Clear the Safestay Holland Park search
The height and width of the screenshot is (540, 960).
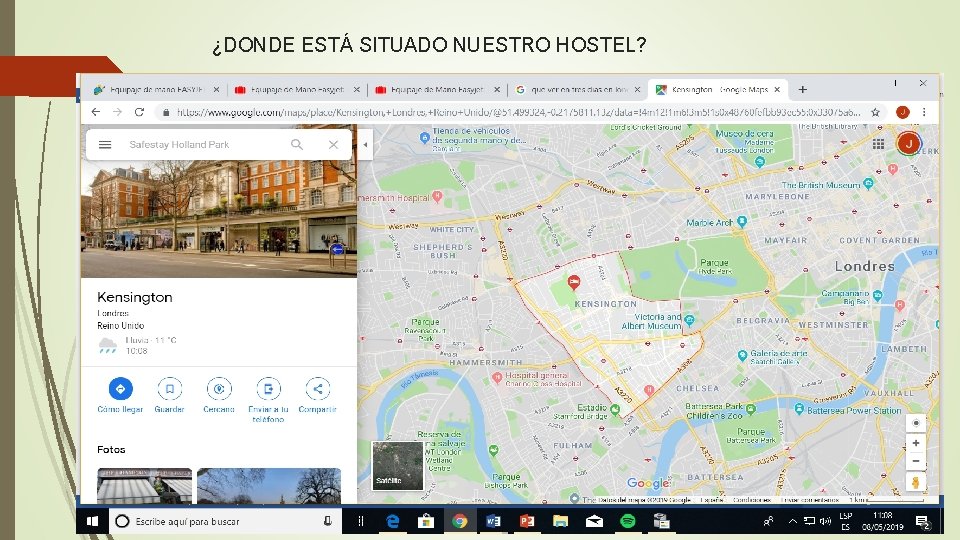click(x=333, y=144)
